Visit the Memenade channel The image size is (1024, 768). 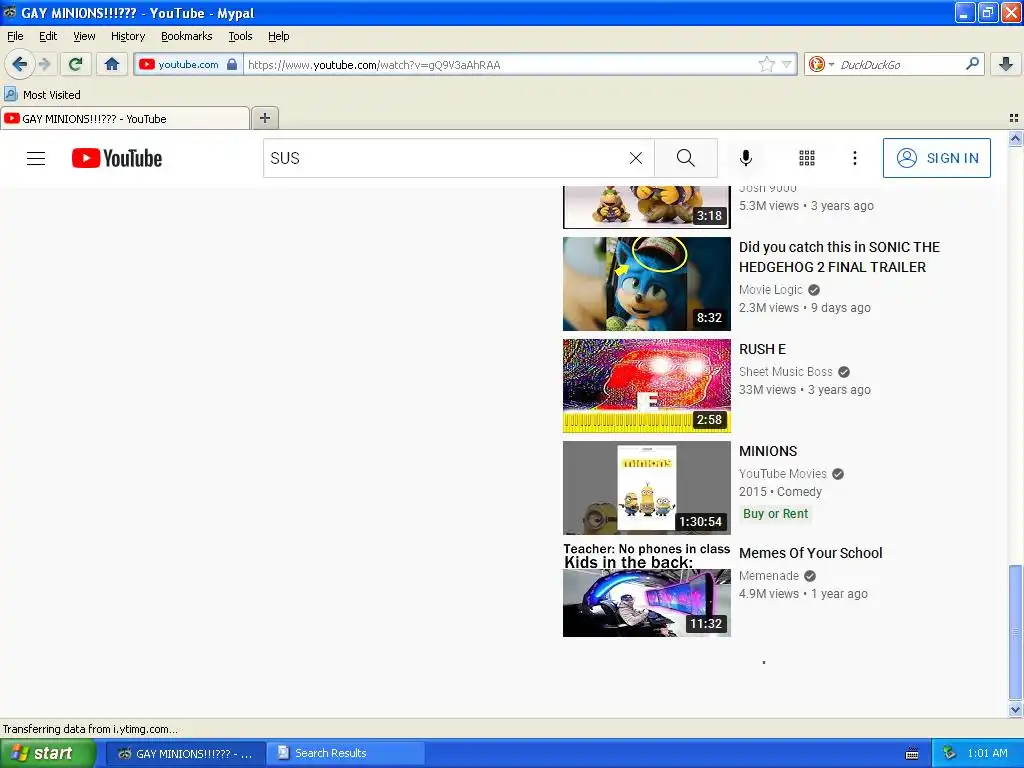tap(769, 575)
